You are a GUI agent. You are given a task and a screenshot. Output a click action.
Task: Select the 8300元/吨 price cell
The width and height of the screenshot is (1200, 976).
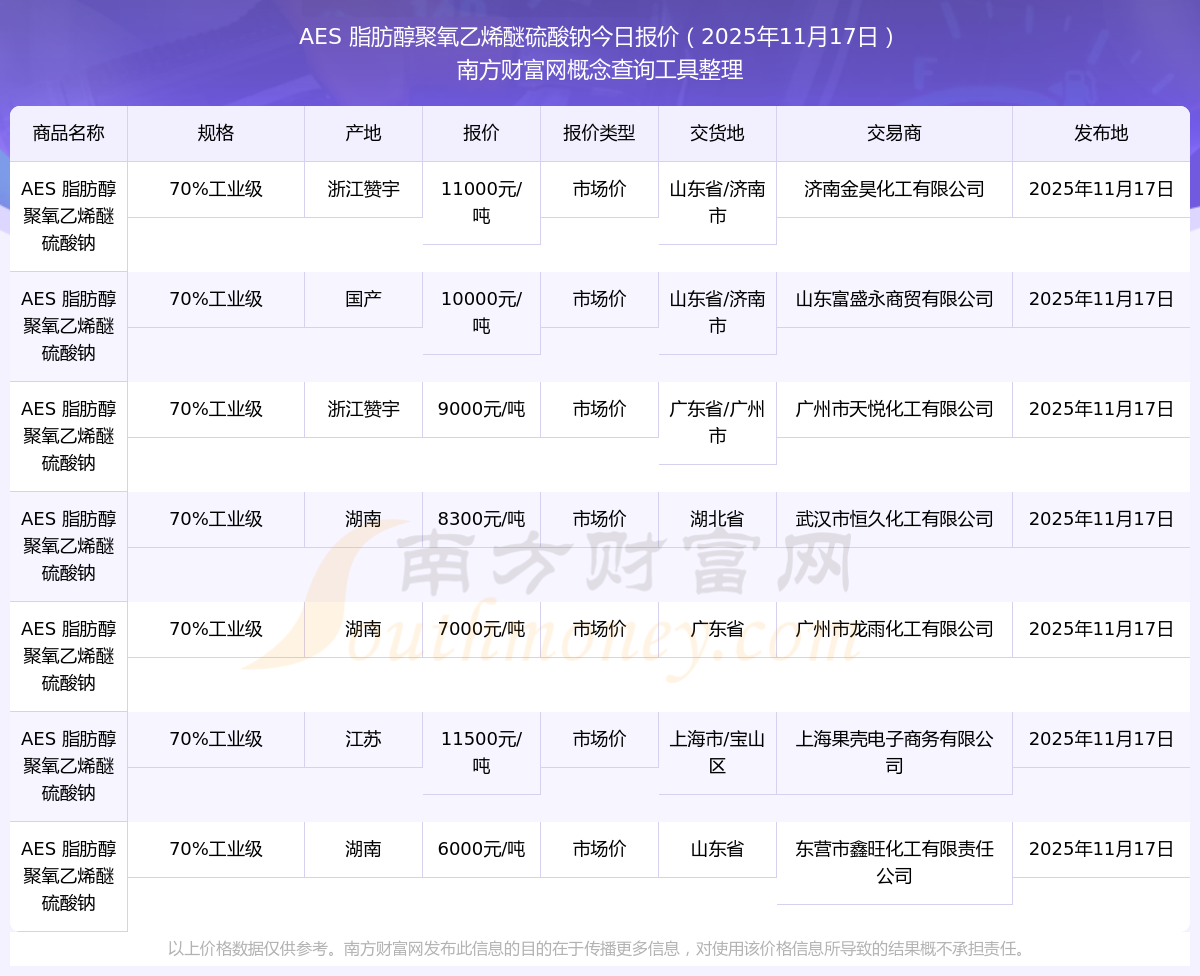coord(481,519)
